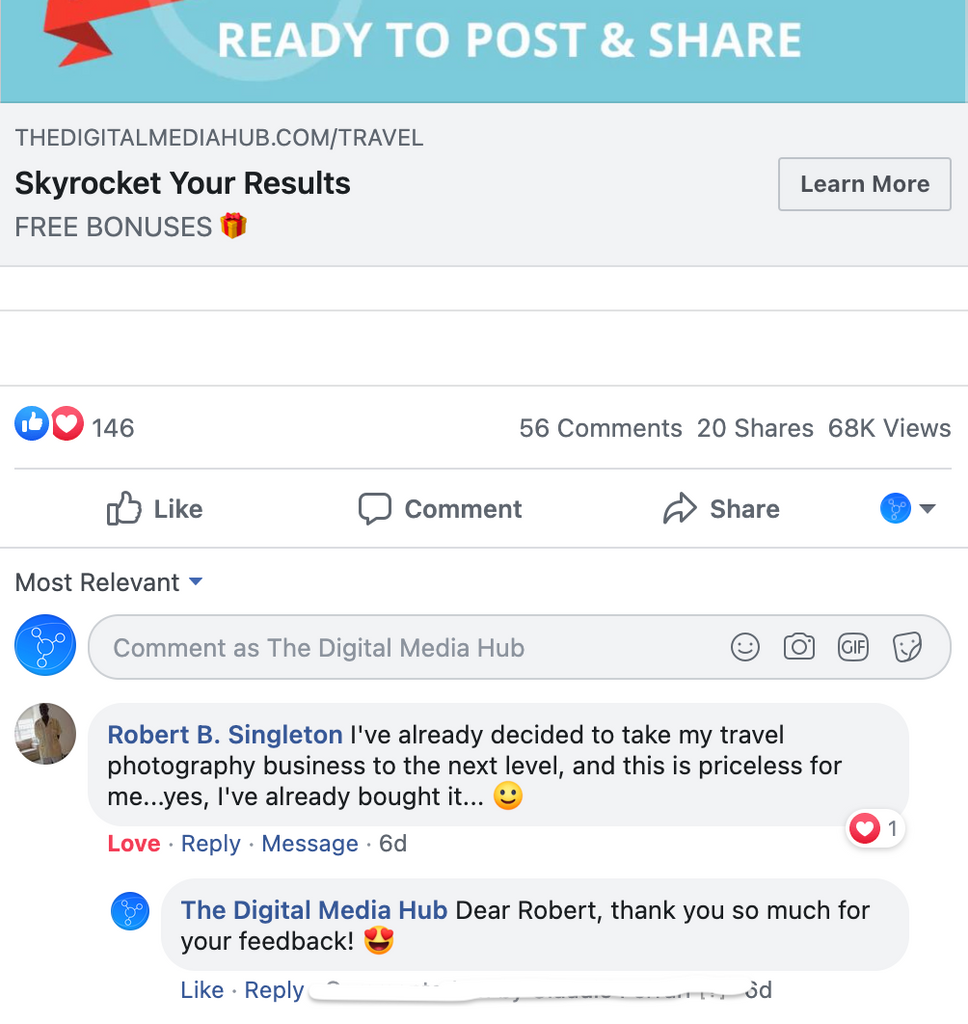Viewport: 968px width, 1024px height.
Task: Click Reply under Robert's comment
Action: click(210, 843)
